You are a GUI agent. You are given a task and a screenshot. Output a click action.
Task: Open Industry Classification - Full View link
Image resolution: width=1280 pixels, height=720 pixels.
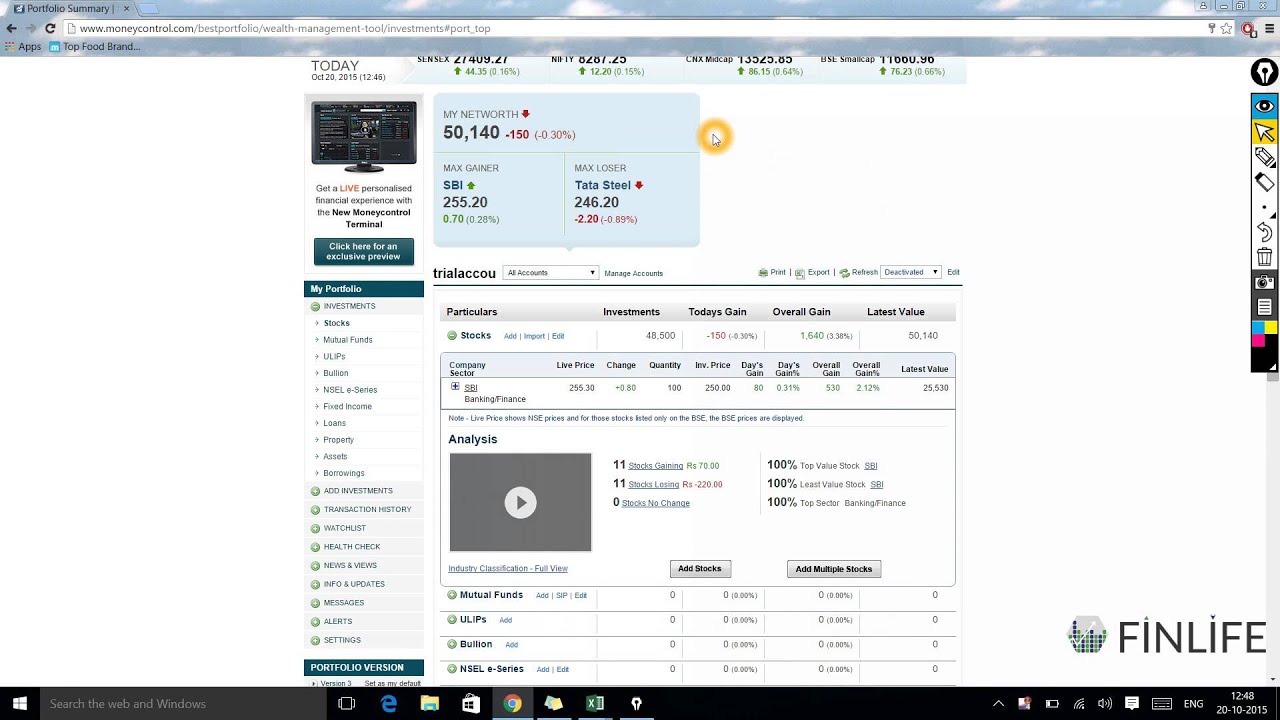pyautogui.click(x=508, y=569)
